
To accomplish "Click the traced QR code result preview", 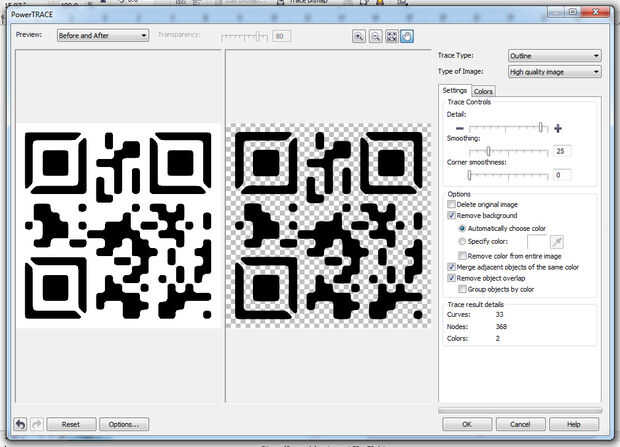I will click(329, 225).
